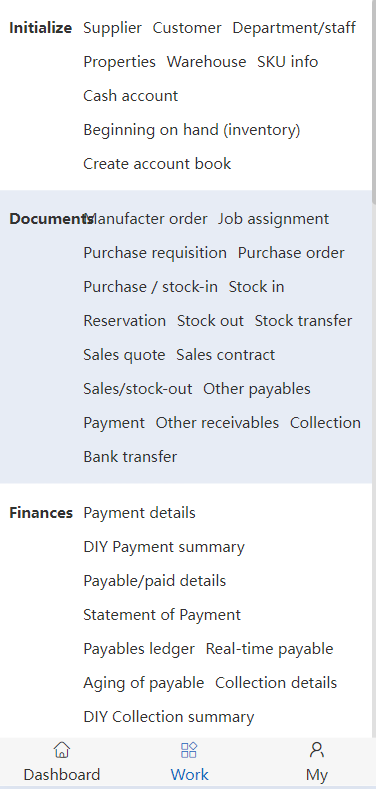Open SKU info
The height and width of the screenshot is (789, 376).
(287, 62)
